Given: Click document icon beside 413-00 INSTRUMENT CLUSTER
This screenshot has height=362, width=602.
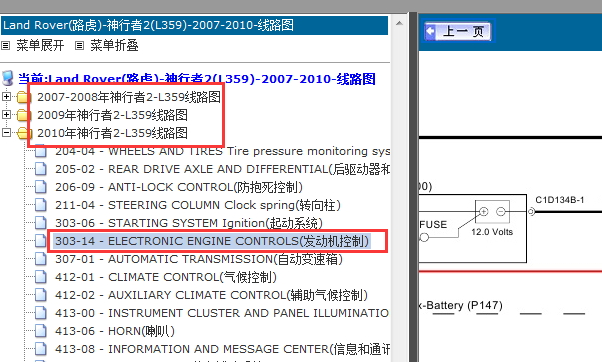Looking at the screenshot, I should click(x=41, y=313).
